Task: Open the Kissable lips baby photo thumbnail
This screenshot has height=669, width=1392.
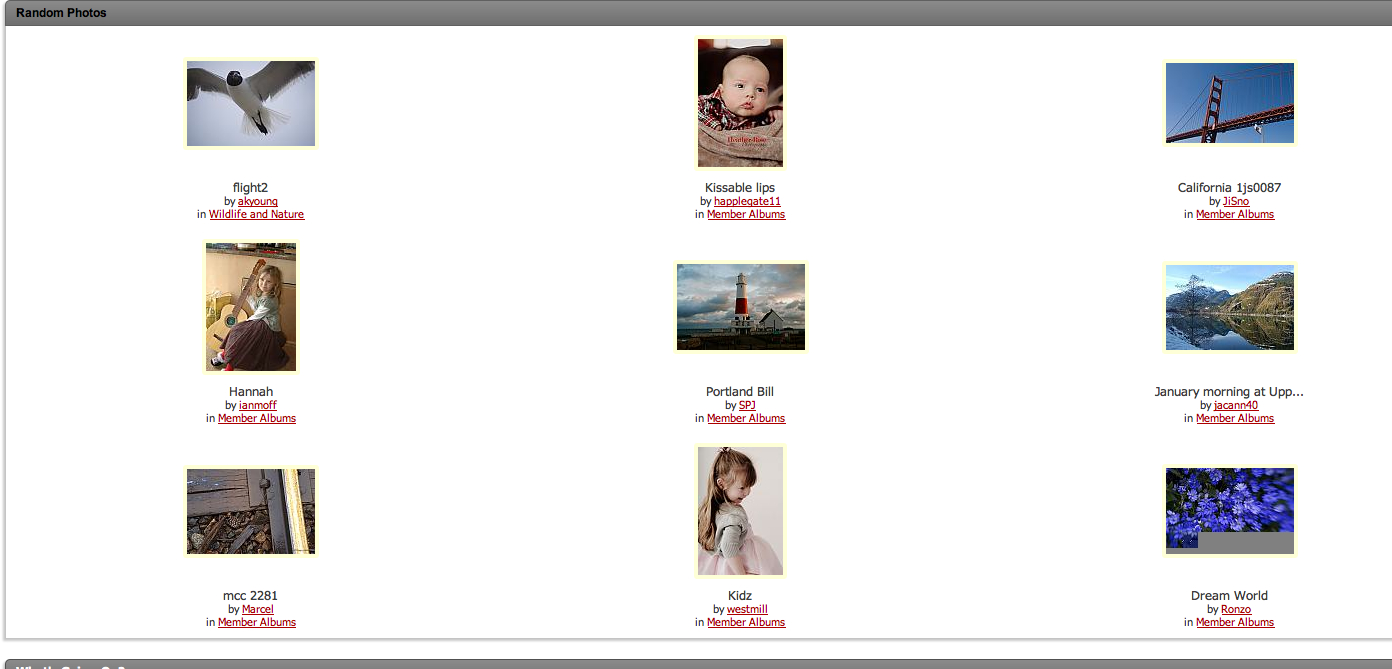Action: (x=740, y=103)
